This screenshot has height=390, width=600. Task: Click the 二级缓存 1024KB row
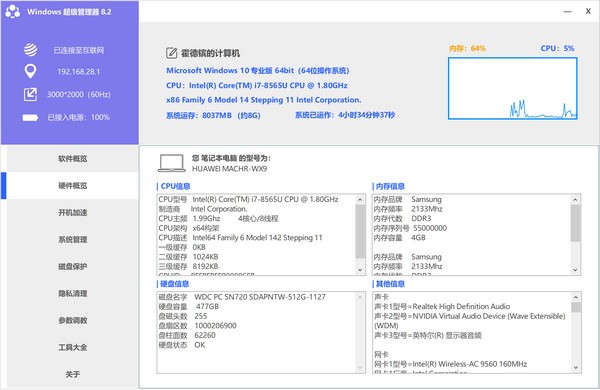click(x=188, y=257)
